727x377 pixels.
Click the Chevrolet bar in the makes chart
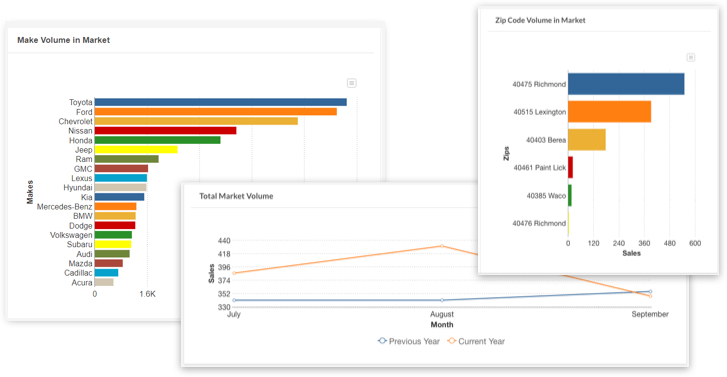point(196,121)
